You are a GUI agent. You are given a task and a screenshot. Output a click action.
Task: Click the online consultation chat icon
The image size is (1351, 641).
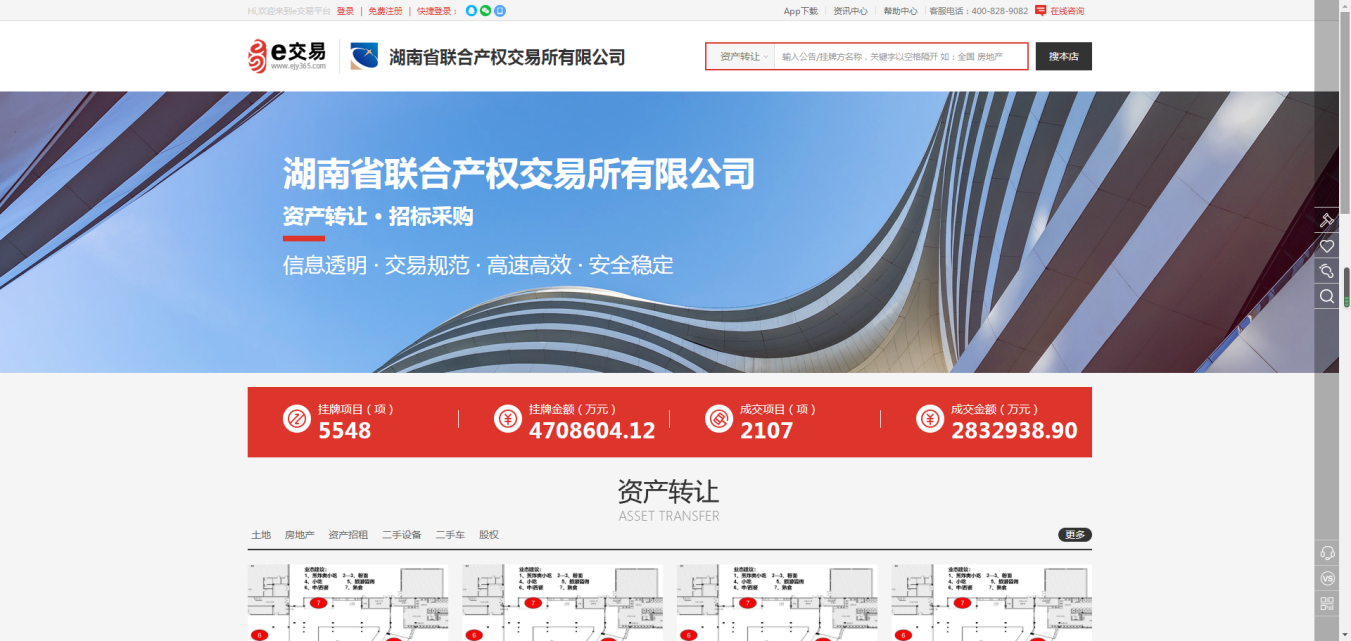coord(1041,11)
